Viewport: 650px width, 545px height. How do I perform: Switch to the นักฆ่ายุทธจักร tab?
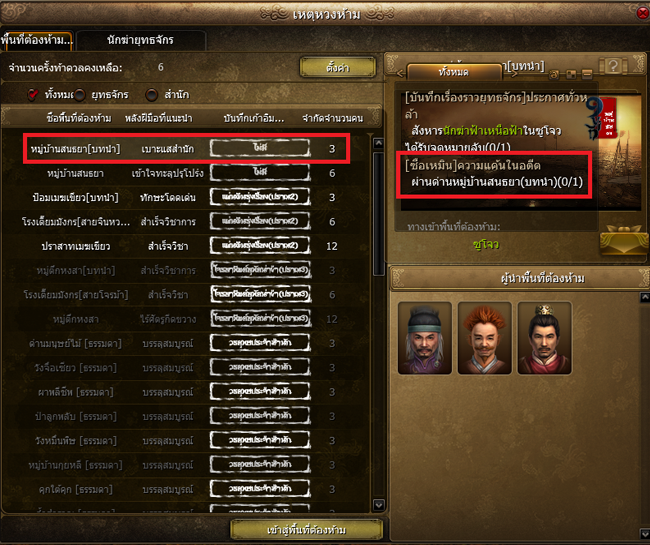tap(141, 40)
